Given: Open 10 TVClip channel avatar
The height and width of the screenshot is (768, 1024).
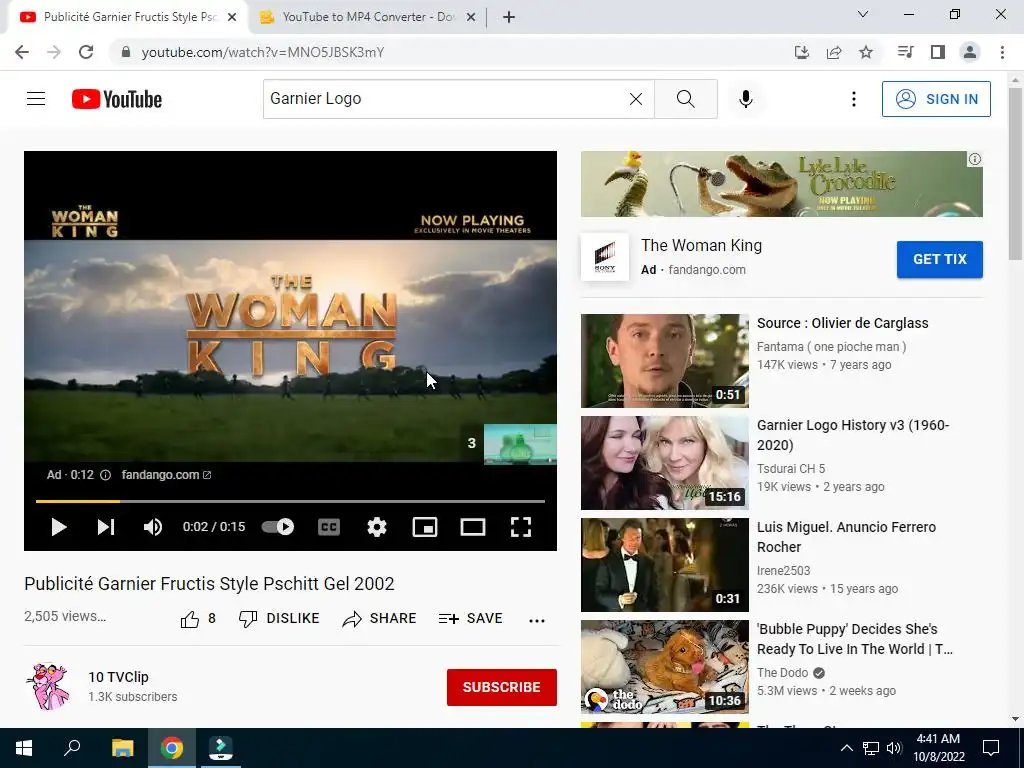Looking at the screenshot, I should coord(48,686).
